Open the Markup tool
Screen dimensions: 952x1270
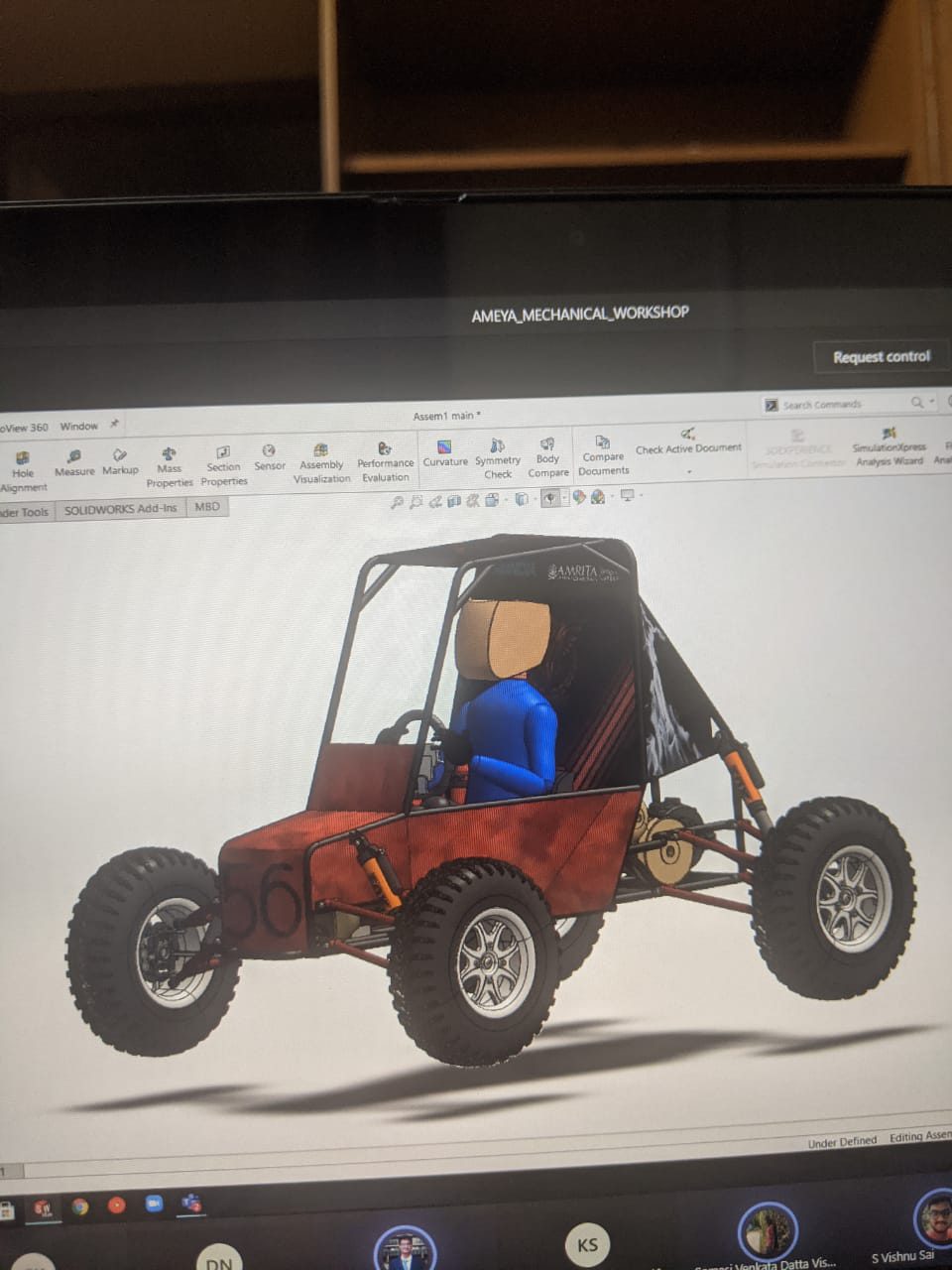tap(120, 462)
